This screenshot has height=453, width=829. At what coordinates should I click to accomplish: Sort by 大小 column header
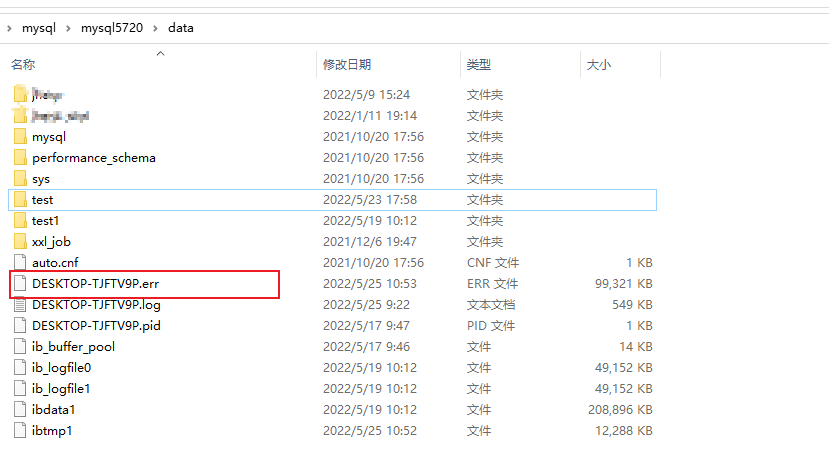click(x=598, y=65)
